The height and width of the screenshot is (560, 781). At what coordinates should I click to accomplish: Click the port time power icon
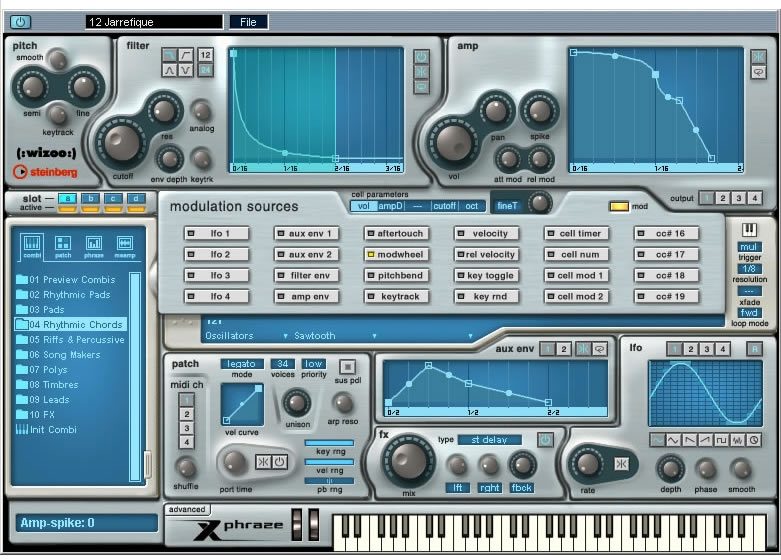coord(280,462)
